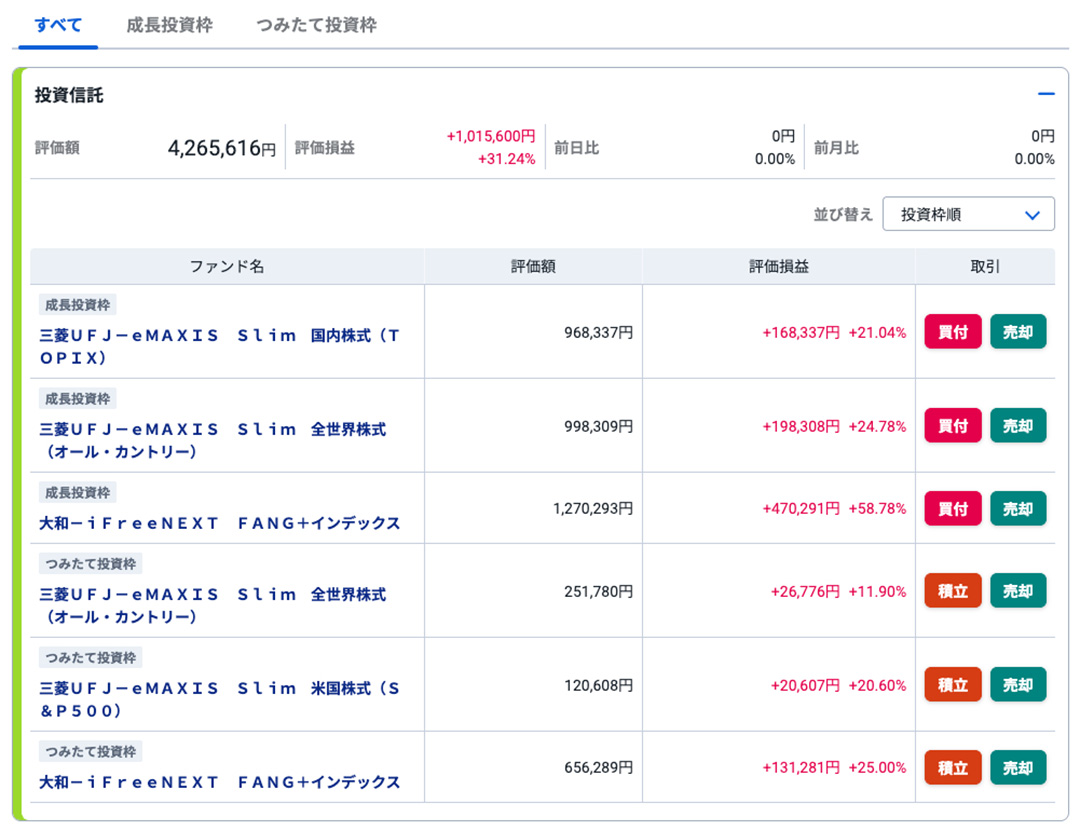Click 買付 for 成長投資枠 全世界株式 fund

tap(953, 426)
